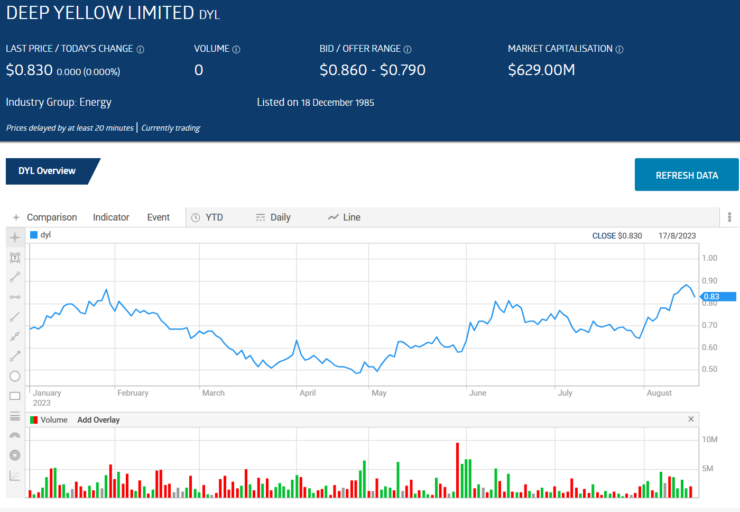Click the blue dyl series color swatch
This screenshot has height=512, width=740.
coord(34,235)
